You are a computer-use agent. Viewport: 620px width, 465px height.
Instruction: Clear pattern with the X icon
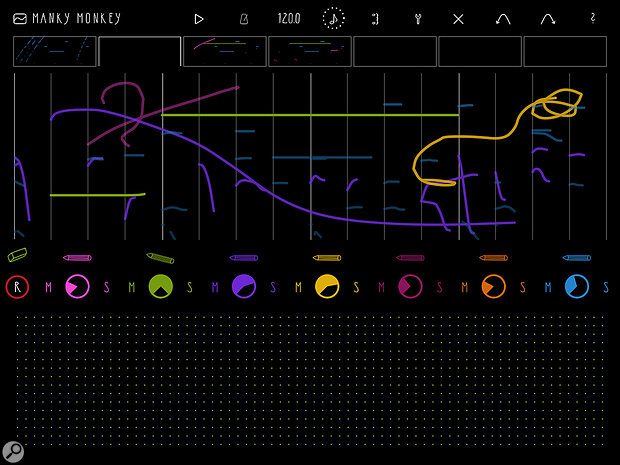pyautogui.click(x=458, y=19)
